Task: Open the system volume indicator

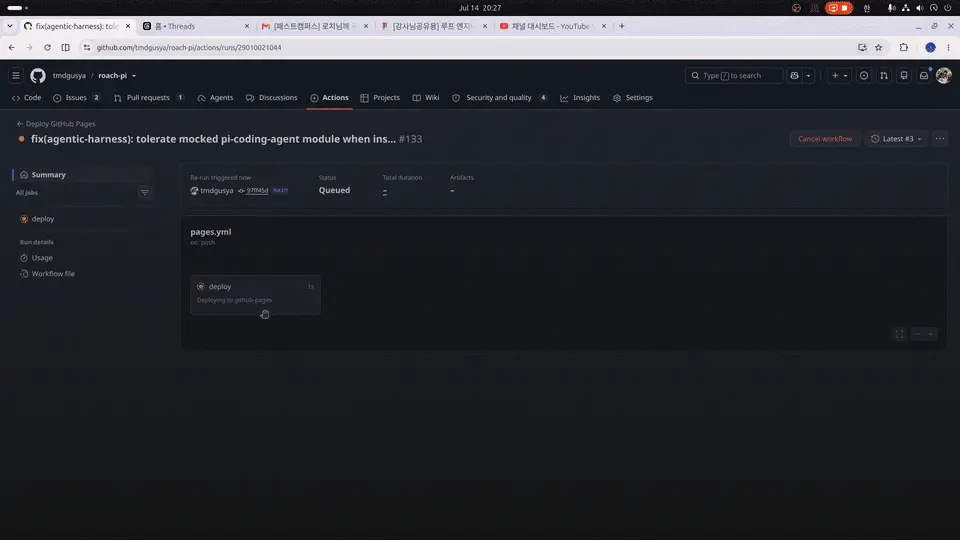Action: coord(920,8)
